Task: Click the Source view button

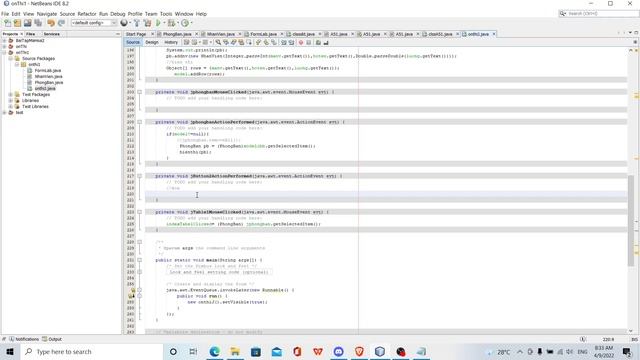Action: click(x=133, y=42)
